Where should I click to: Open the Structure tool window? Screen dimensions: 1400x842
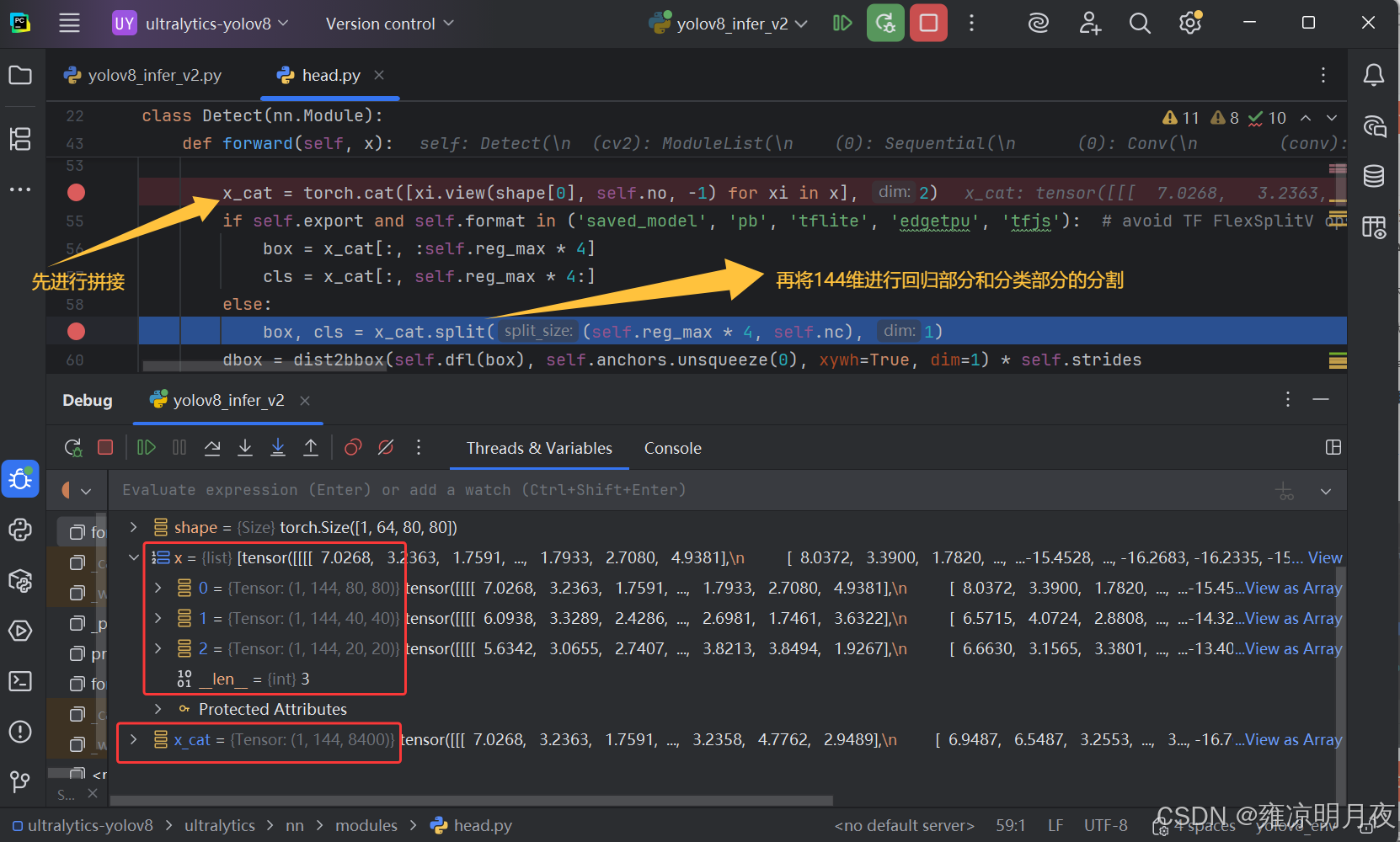(20, 138)
